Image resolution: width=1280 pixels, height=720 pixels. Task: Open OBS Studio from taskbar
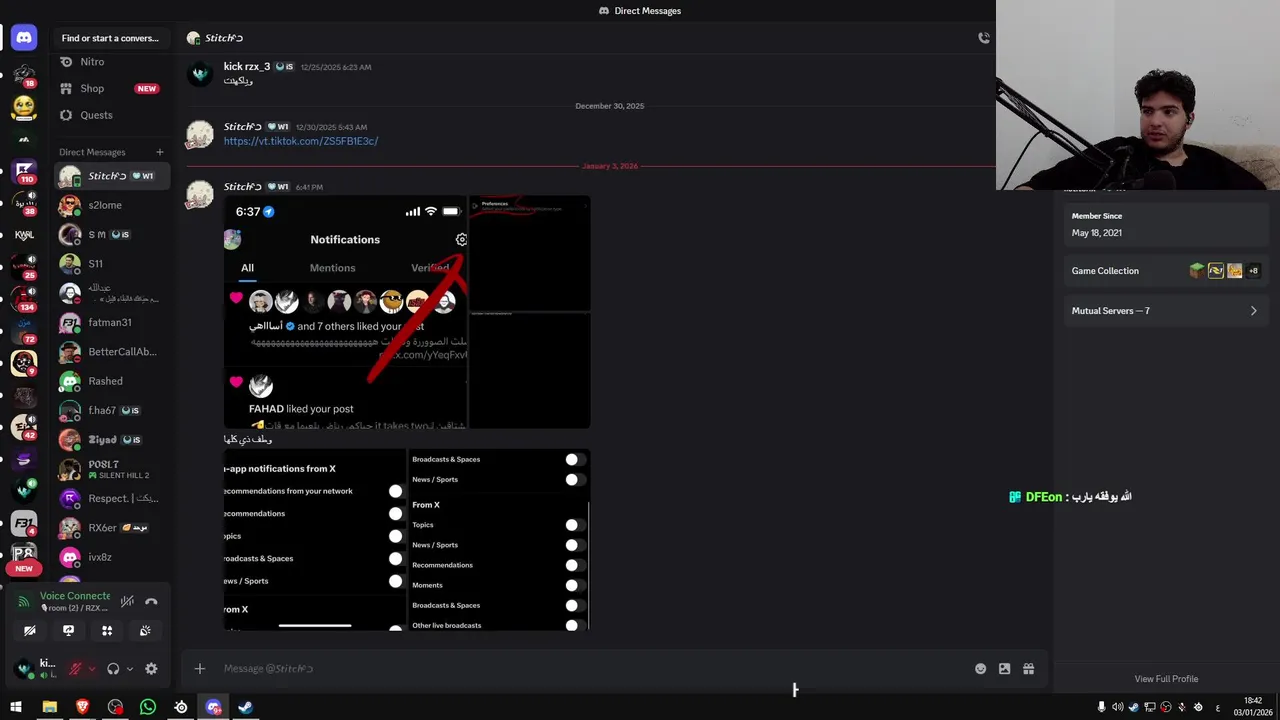coord(116,707)
